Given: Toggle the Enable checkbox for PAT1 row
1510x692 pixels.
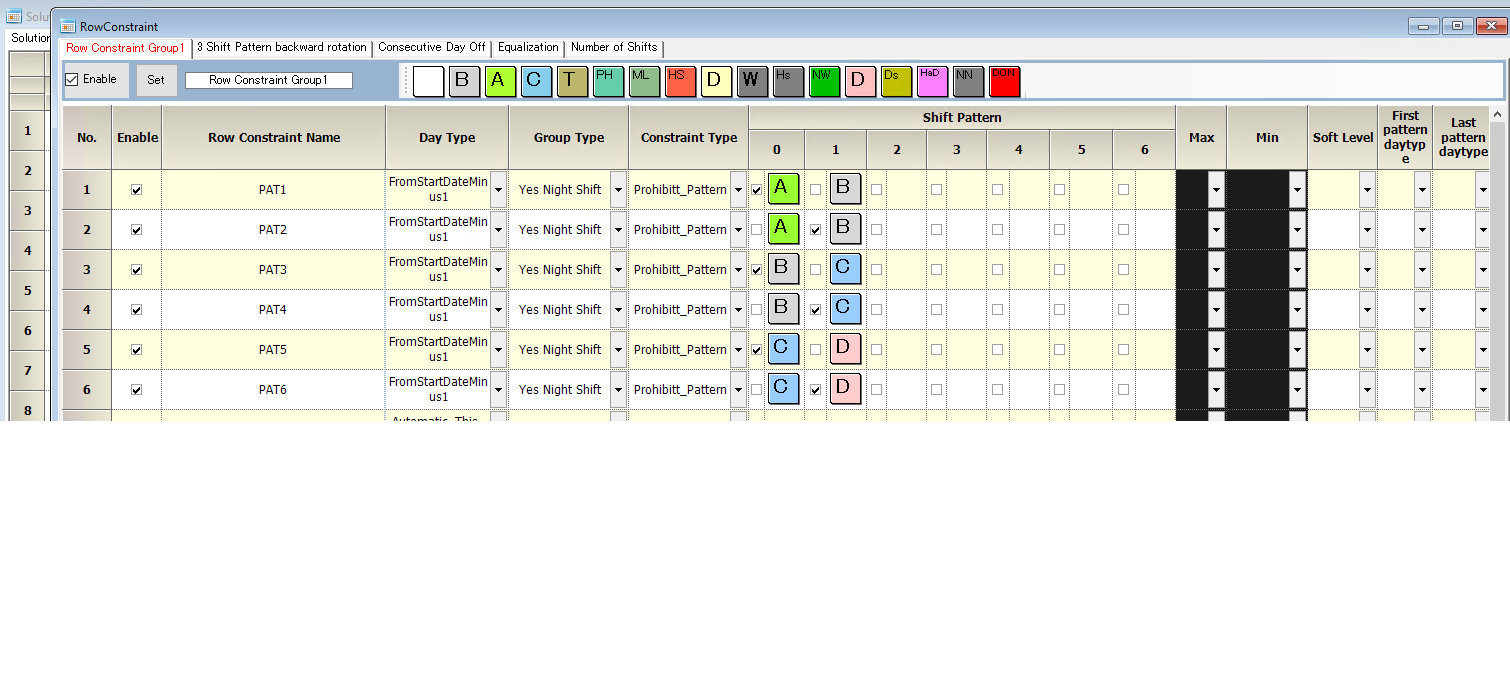Looking at the screenshot, I should tap(137, 189).
